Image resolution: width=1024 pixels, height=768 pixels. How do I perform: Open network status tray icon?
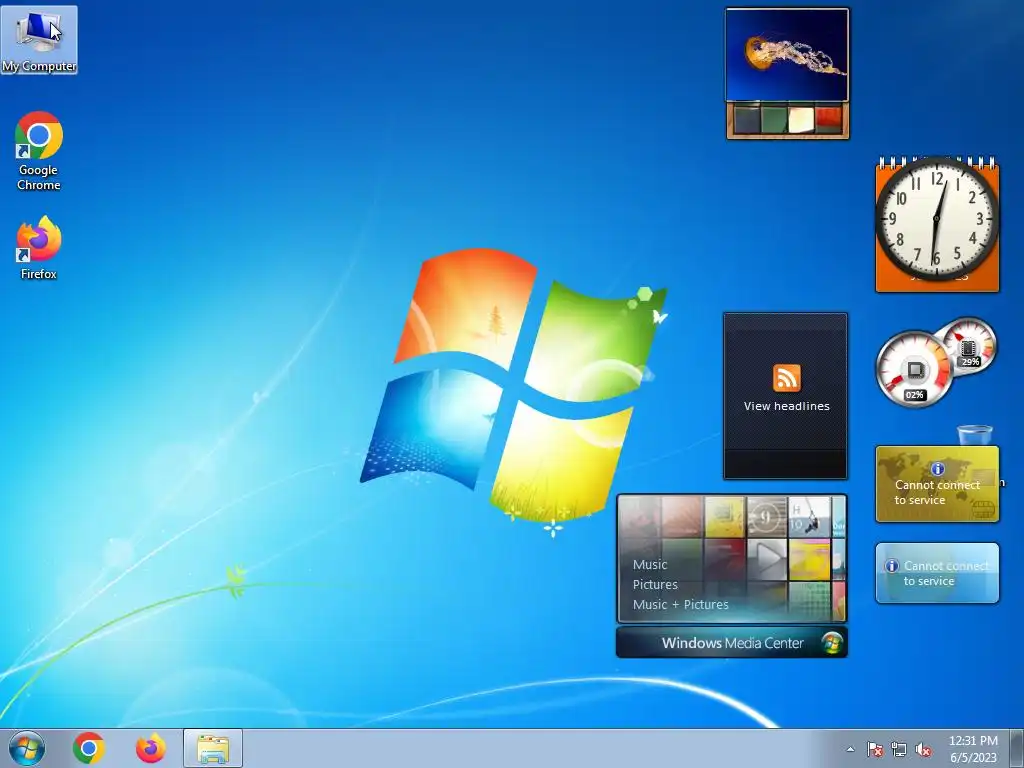coord(899,749)
